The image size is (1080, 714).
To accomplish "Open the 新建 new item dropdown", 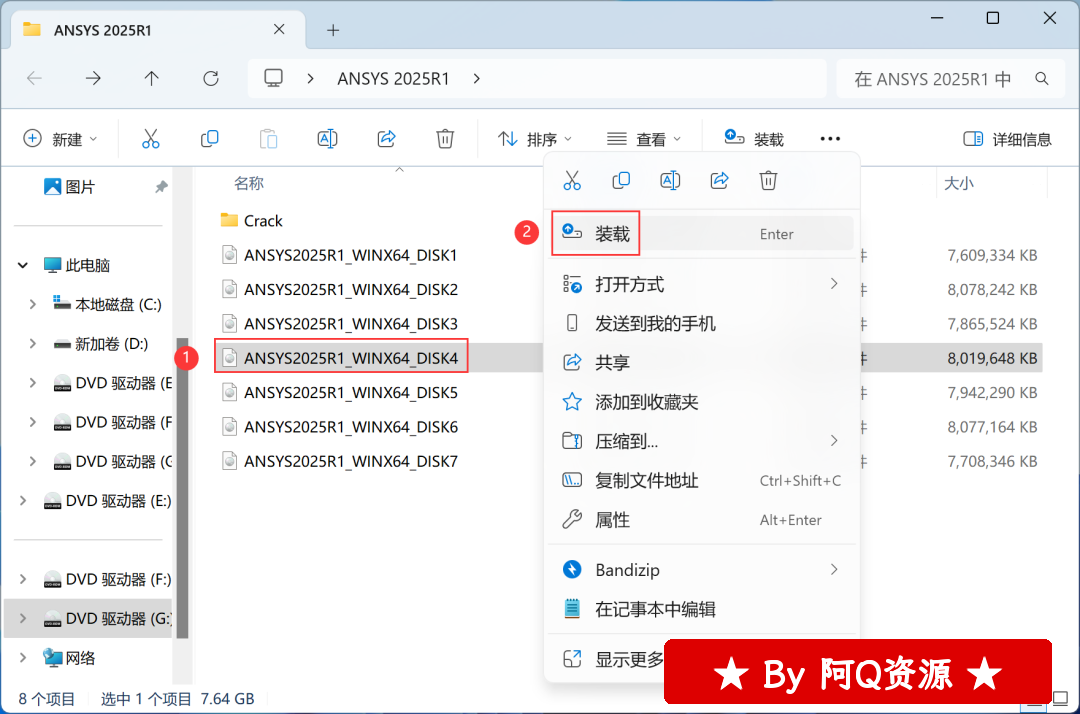I will click(x=61, y=139).
